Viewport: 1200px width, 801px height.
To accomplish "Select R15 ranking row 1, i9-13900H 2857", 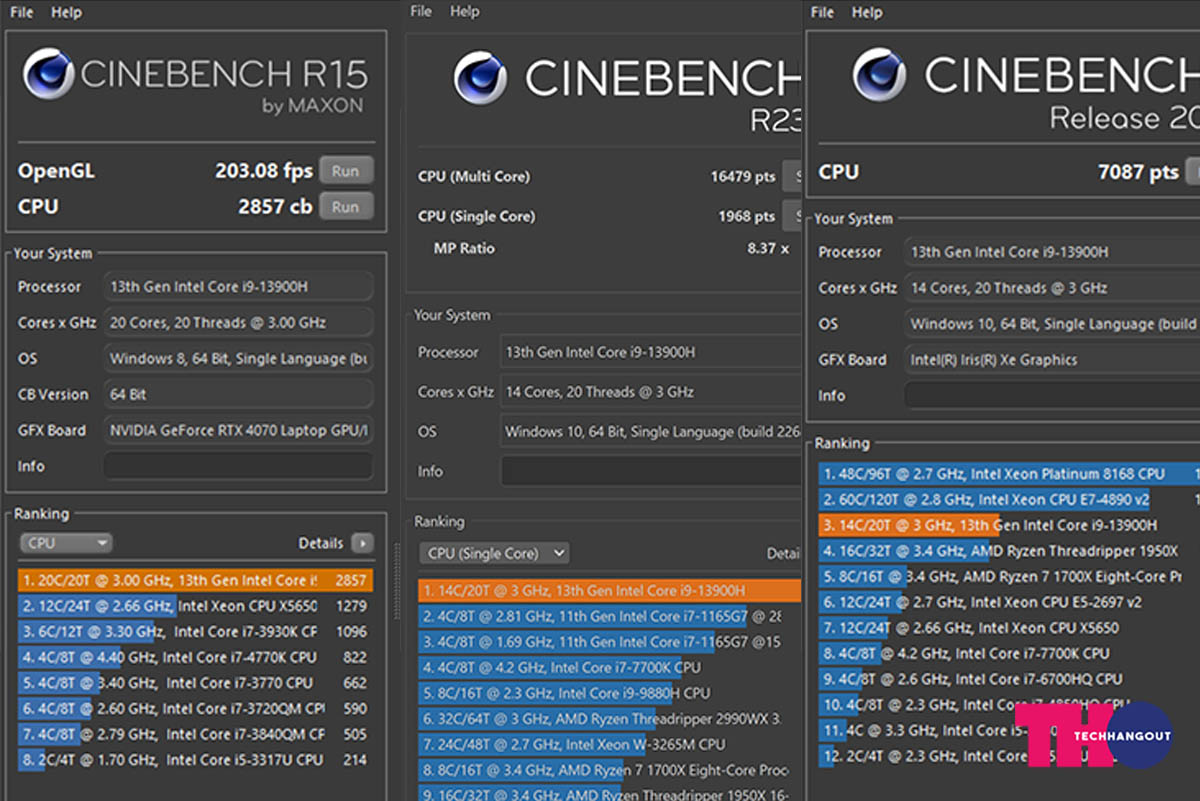I will coord(195,580).
